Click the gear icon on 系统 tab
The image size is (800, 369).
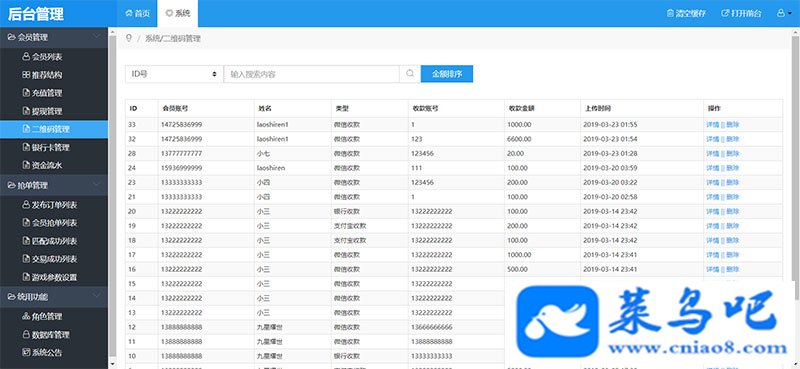click(x=169, y=13)
